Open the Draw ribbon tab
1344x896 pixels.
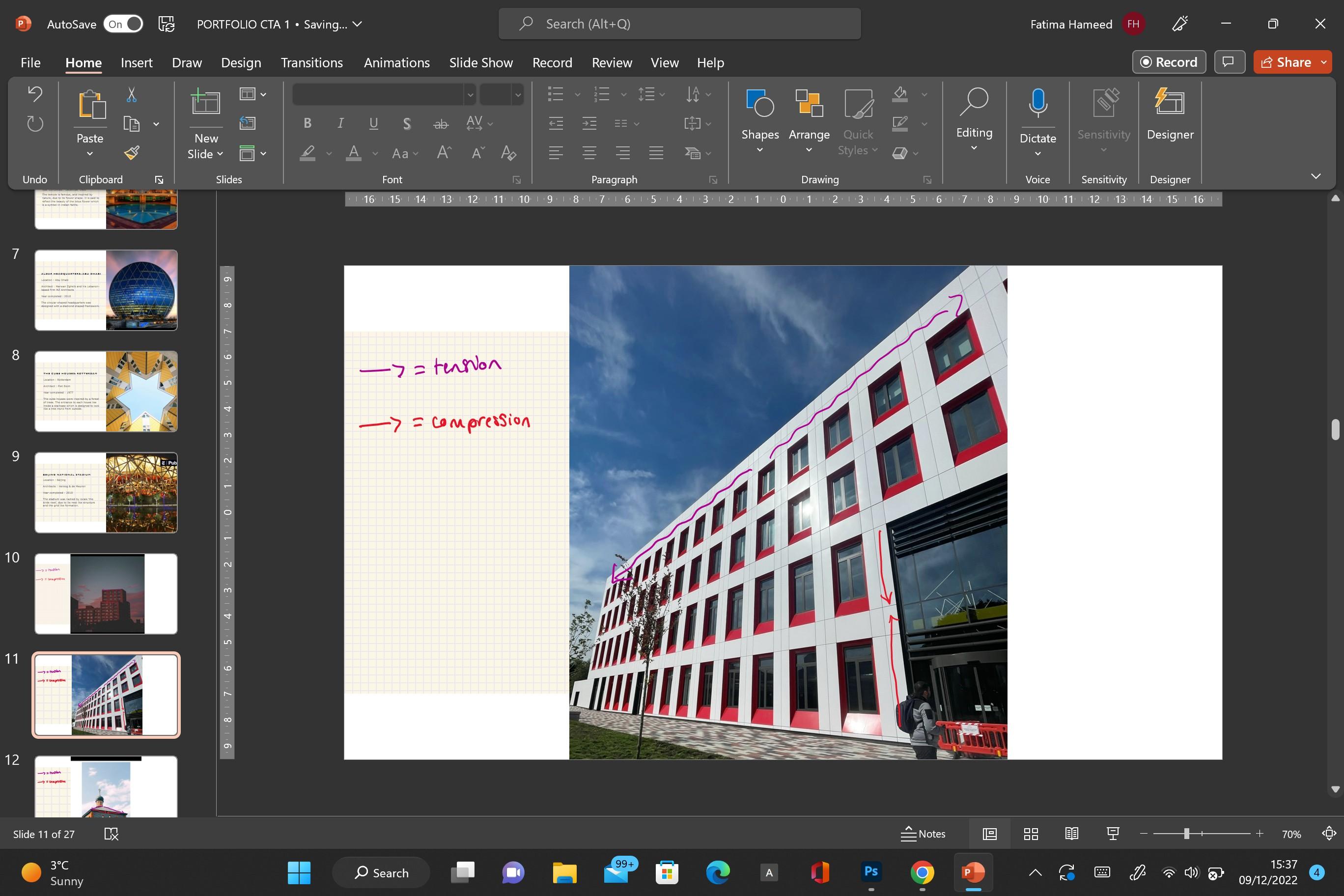[187, 63]
